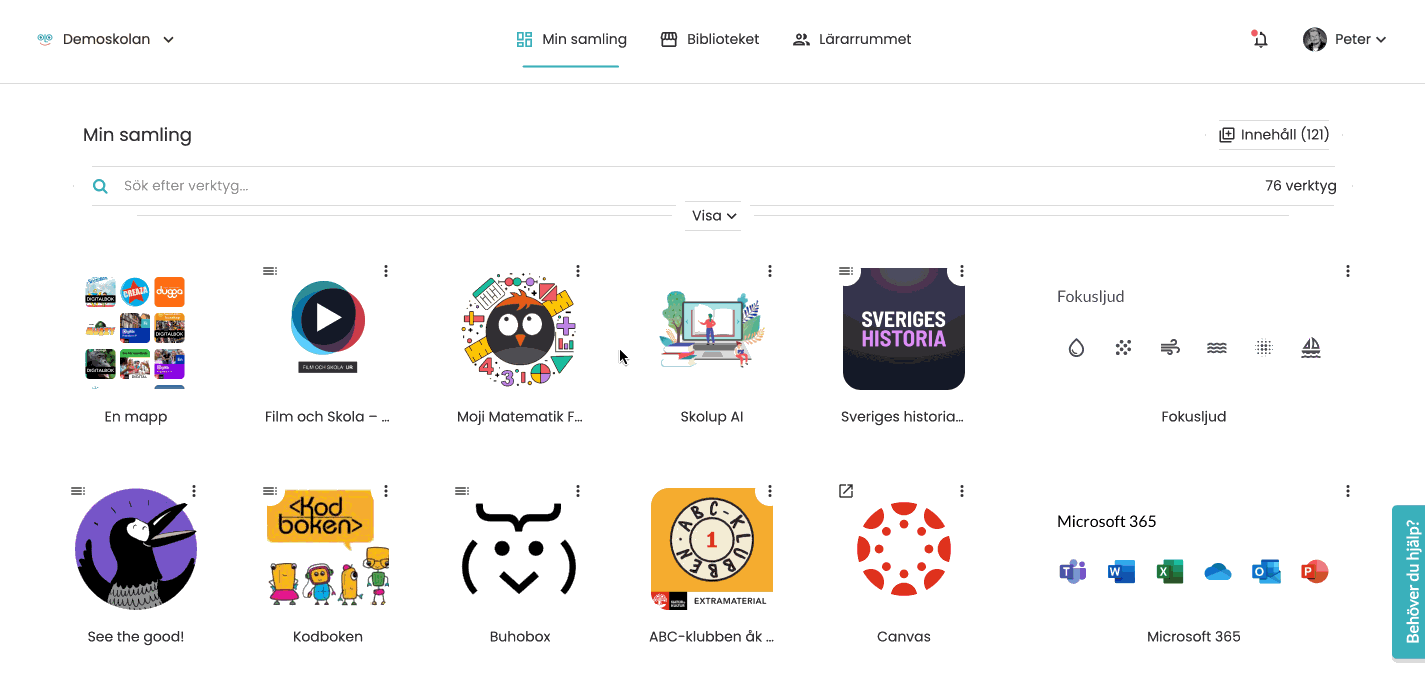Open the notifications bell

pos(1260,40)
